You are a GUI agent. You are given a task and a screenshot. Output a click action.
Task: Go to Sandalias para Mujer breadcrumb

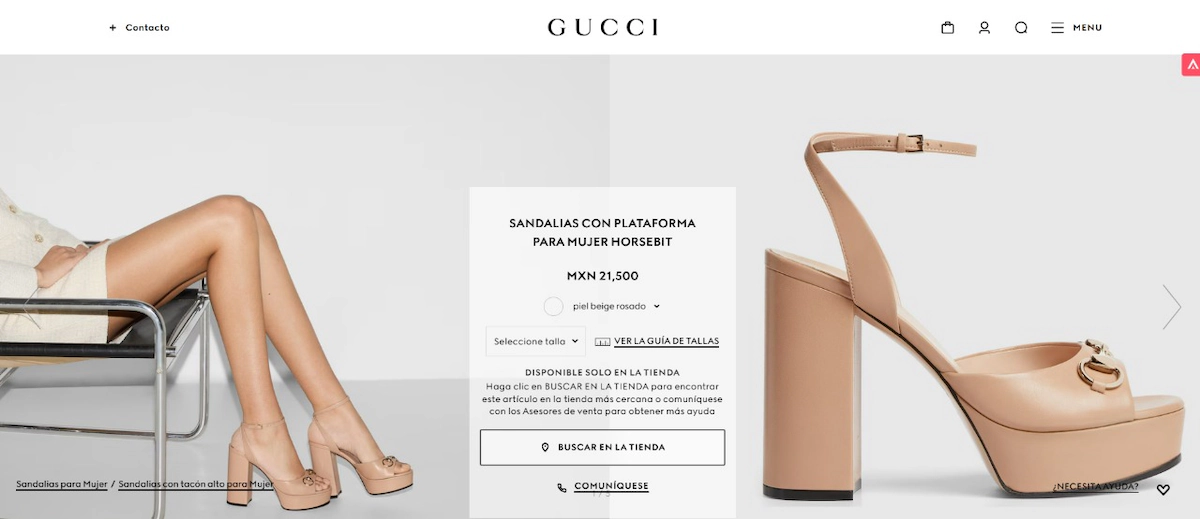point(61,484)
